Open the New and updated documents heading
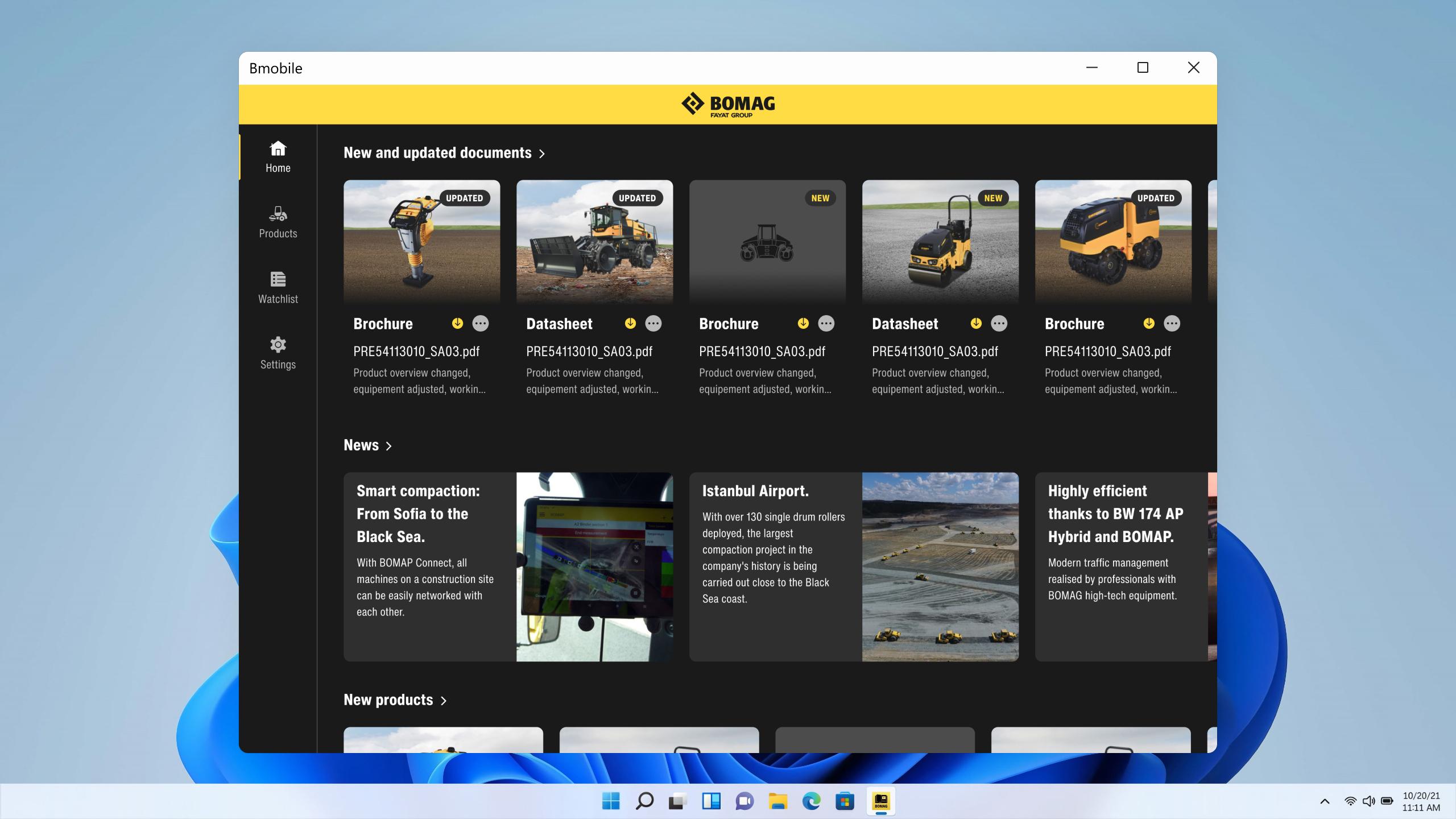1456x819 pixels. click(437, 153)
